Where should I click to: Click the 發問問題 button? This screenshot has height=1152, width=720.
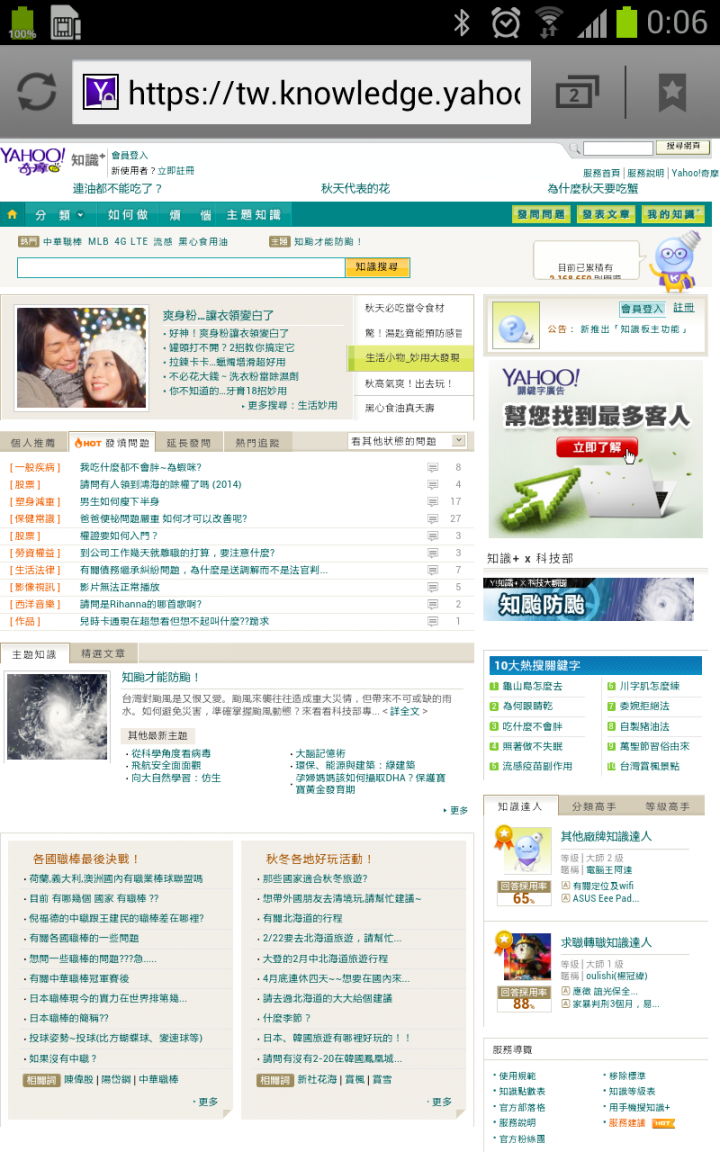[x=541, y=215]
